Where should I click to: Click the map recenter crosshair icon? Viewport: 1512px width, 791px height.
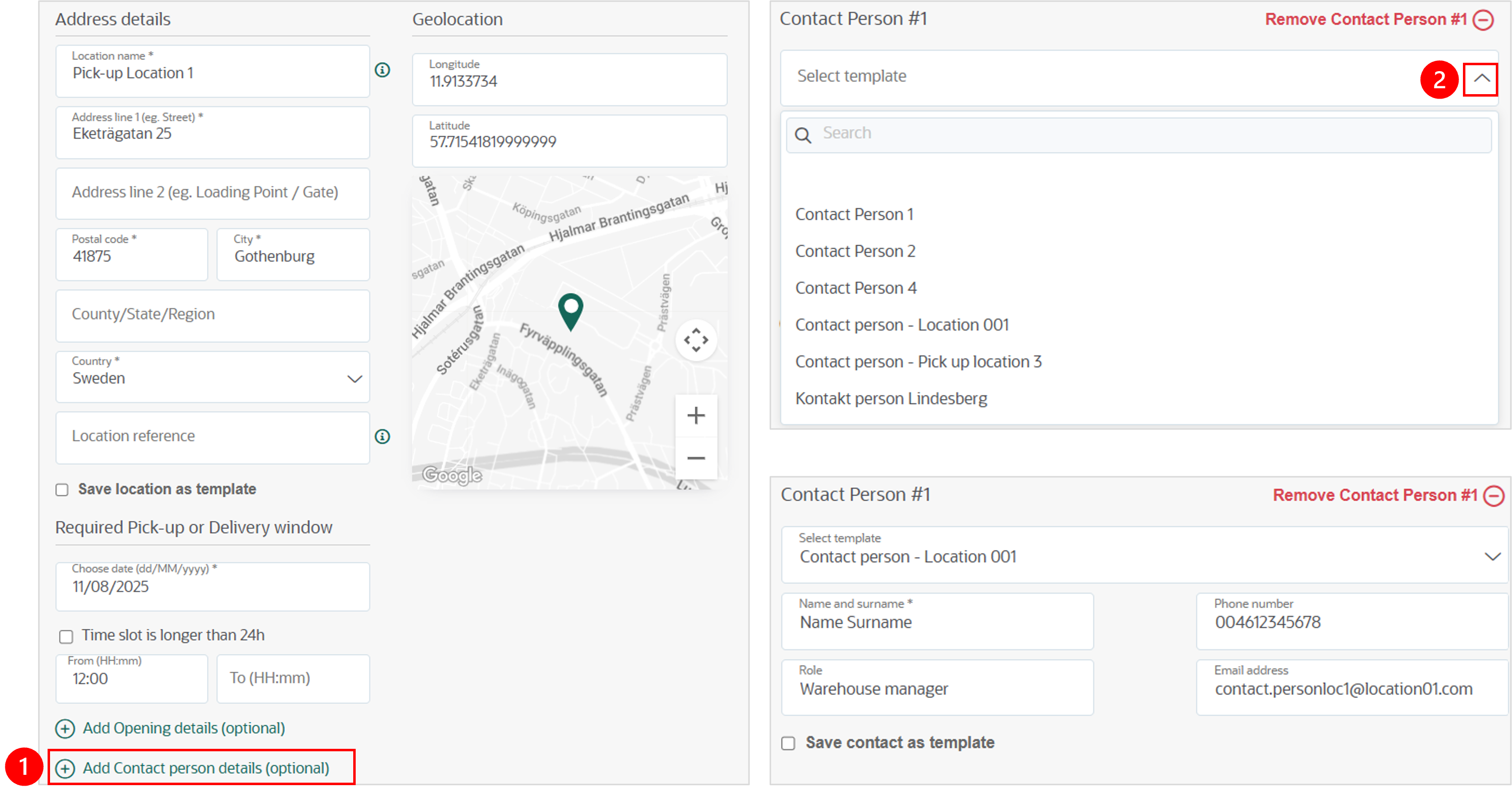point(696,340)
